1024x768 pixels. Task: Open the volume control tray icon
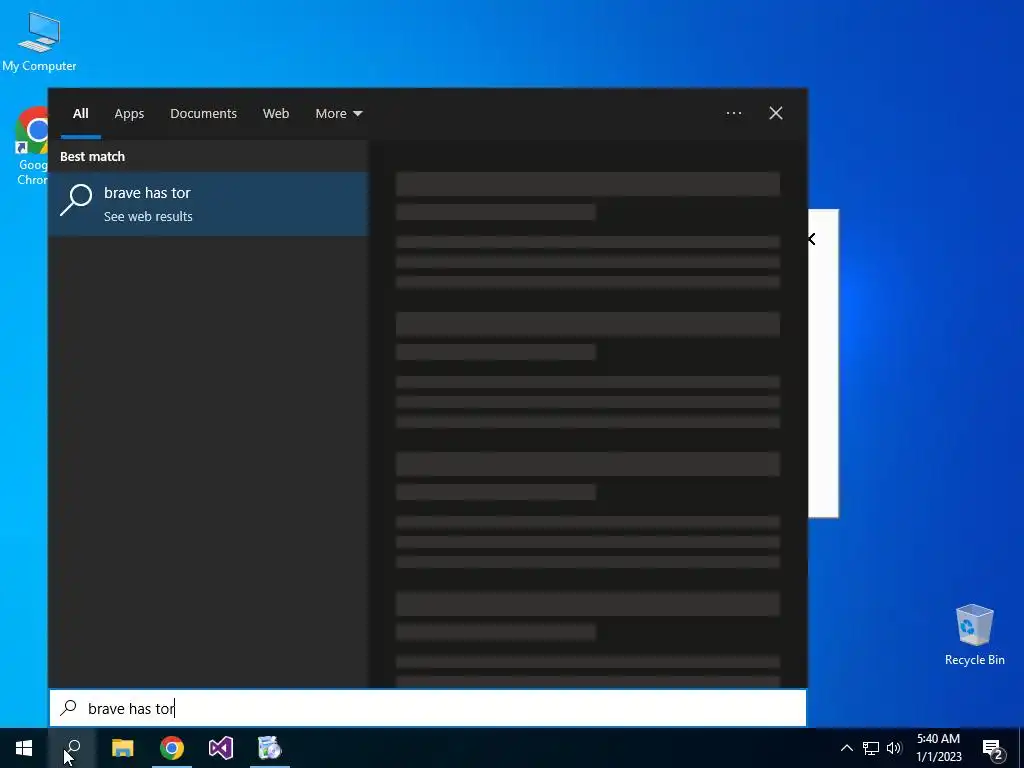[x=894, y=748]
